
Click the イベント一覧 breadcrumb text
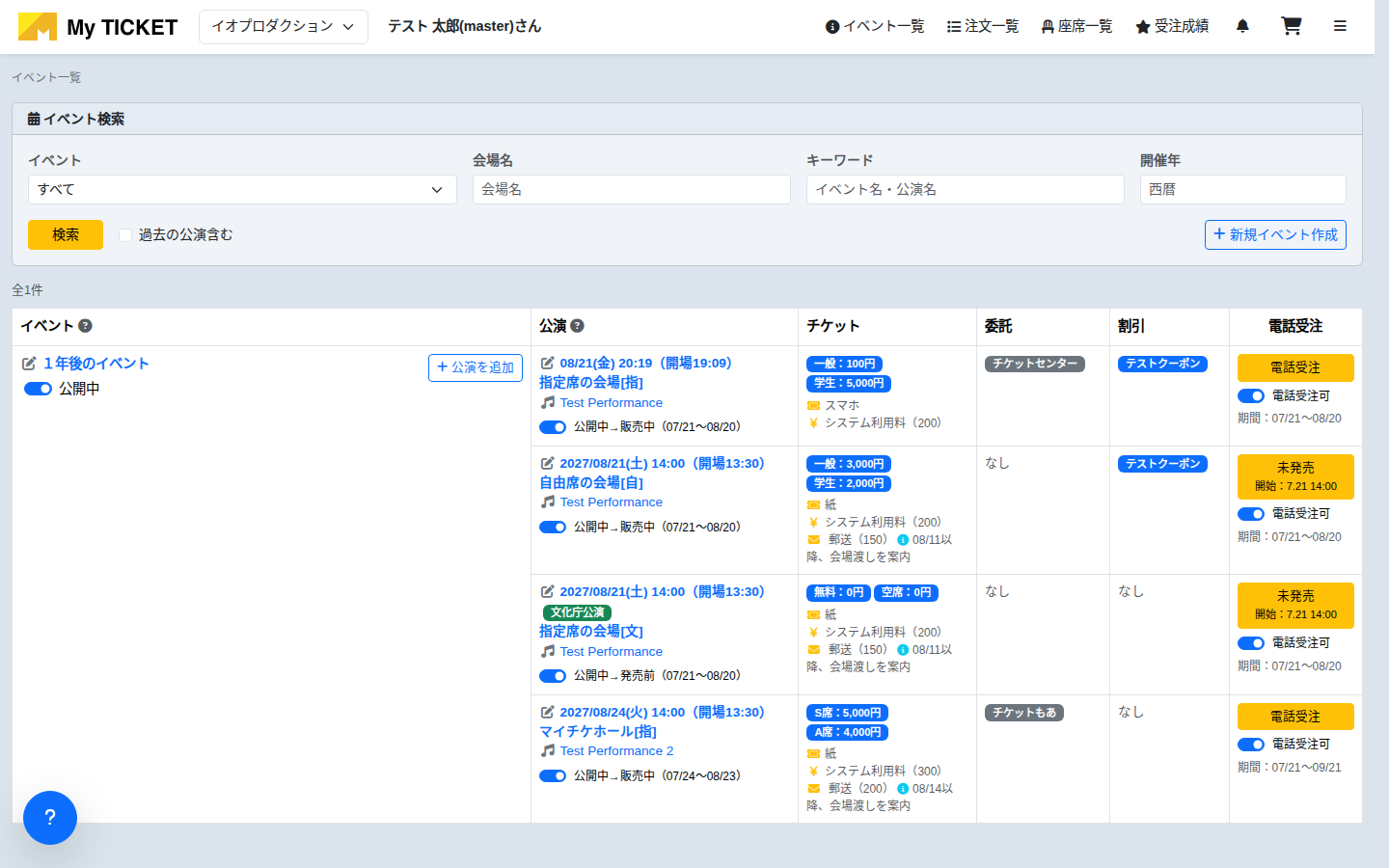tap(46, 77)
